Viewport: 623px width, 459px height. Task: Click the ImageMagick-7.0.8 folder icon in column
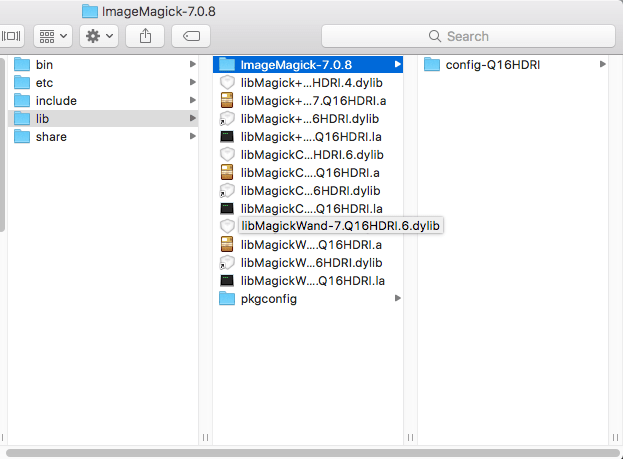tap(227, 64)
